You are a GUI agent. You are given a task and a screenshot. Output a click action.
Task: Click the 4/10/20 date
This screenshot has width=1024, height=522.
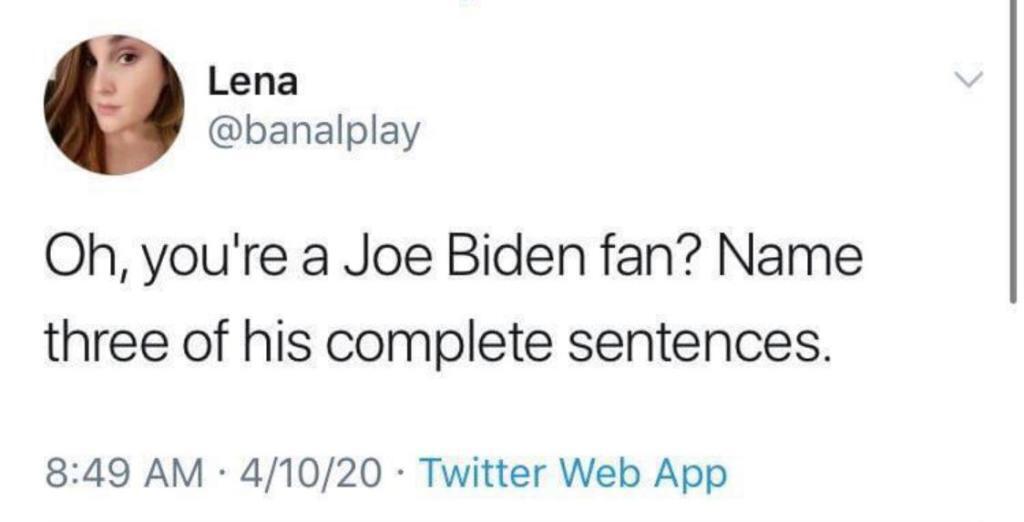[311, 474]
